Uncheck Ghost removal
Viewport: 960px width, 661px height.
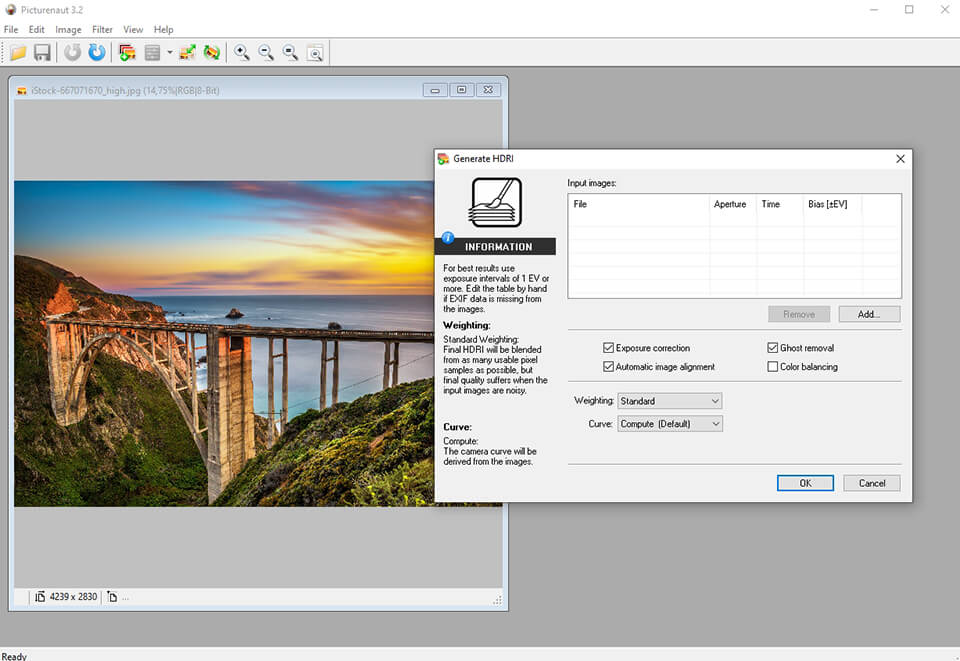pyautogui.click(x=772, y=347)
